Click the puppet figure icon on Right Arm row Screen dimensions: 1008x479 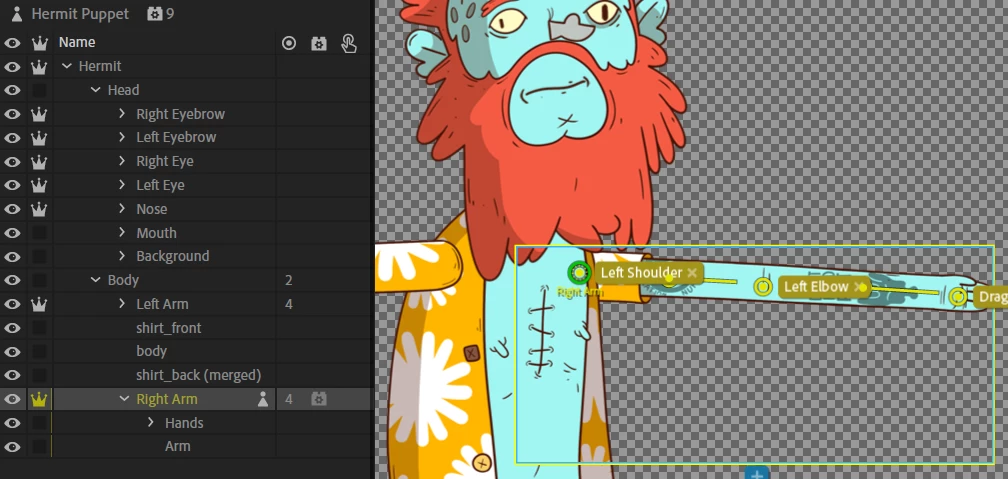tap(262, 399)
